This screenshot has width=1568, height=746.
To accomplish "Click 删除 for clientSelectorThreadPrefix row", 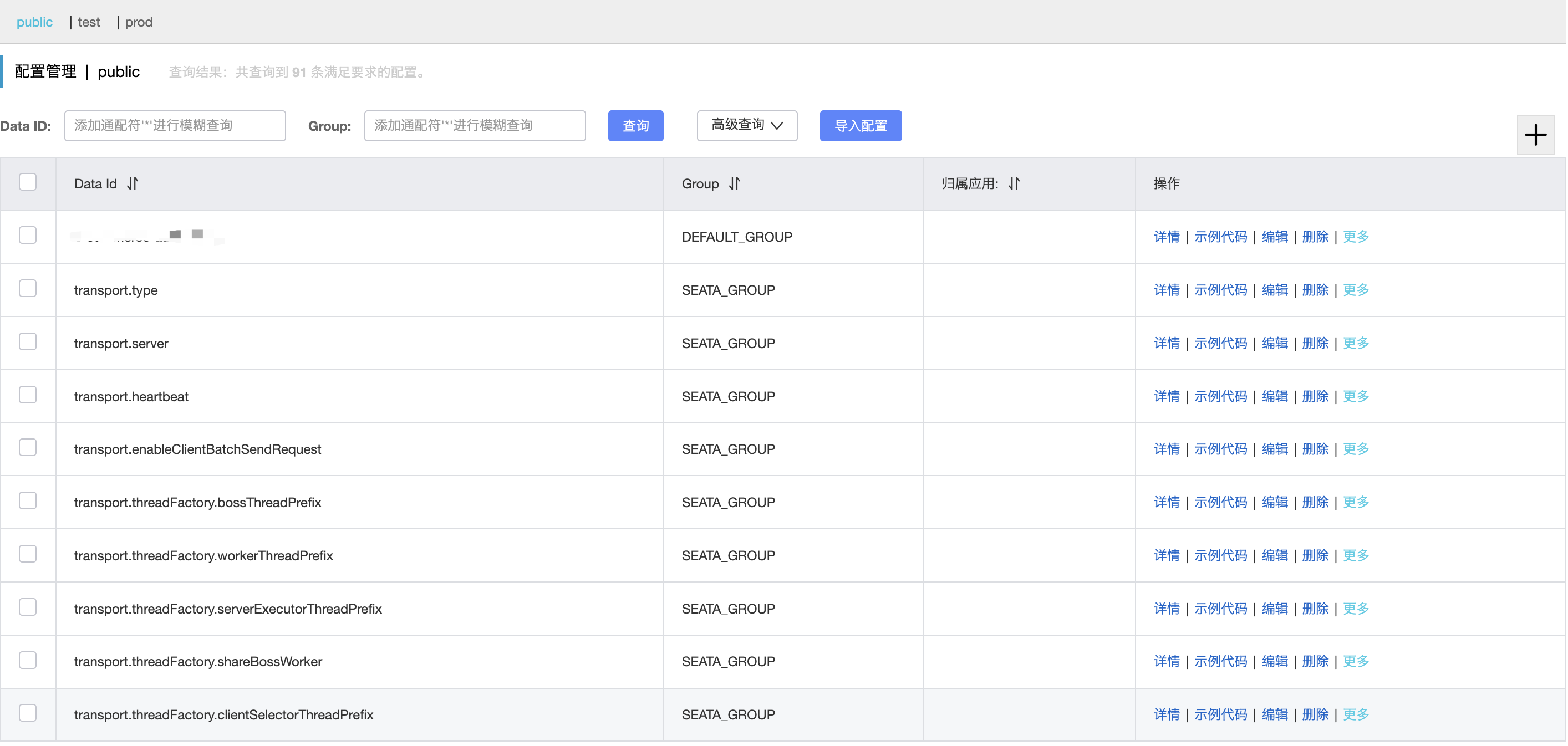I will tap(1315, 714).
